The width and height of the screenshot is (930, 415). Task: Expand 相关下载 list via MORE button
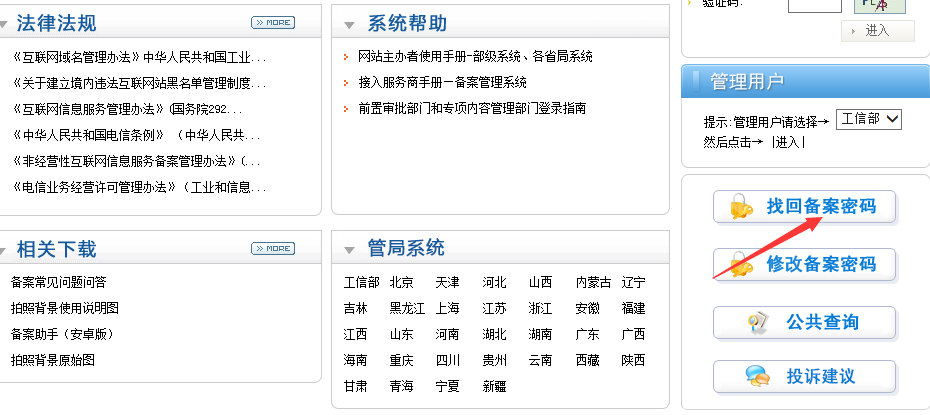point(273,248)
